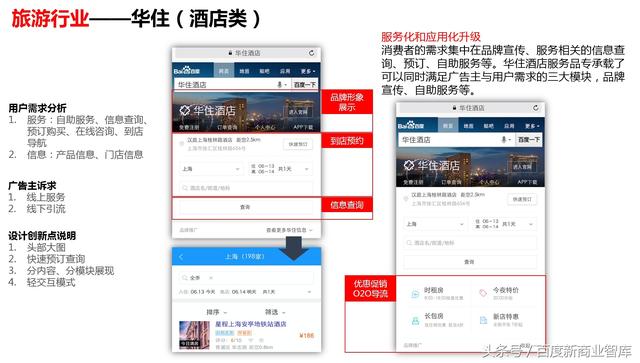The image size is (640, 363).
Task: Click 华住 logo emblem on right phone banner
Action: [x=409, y=165]
